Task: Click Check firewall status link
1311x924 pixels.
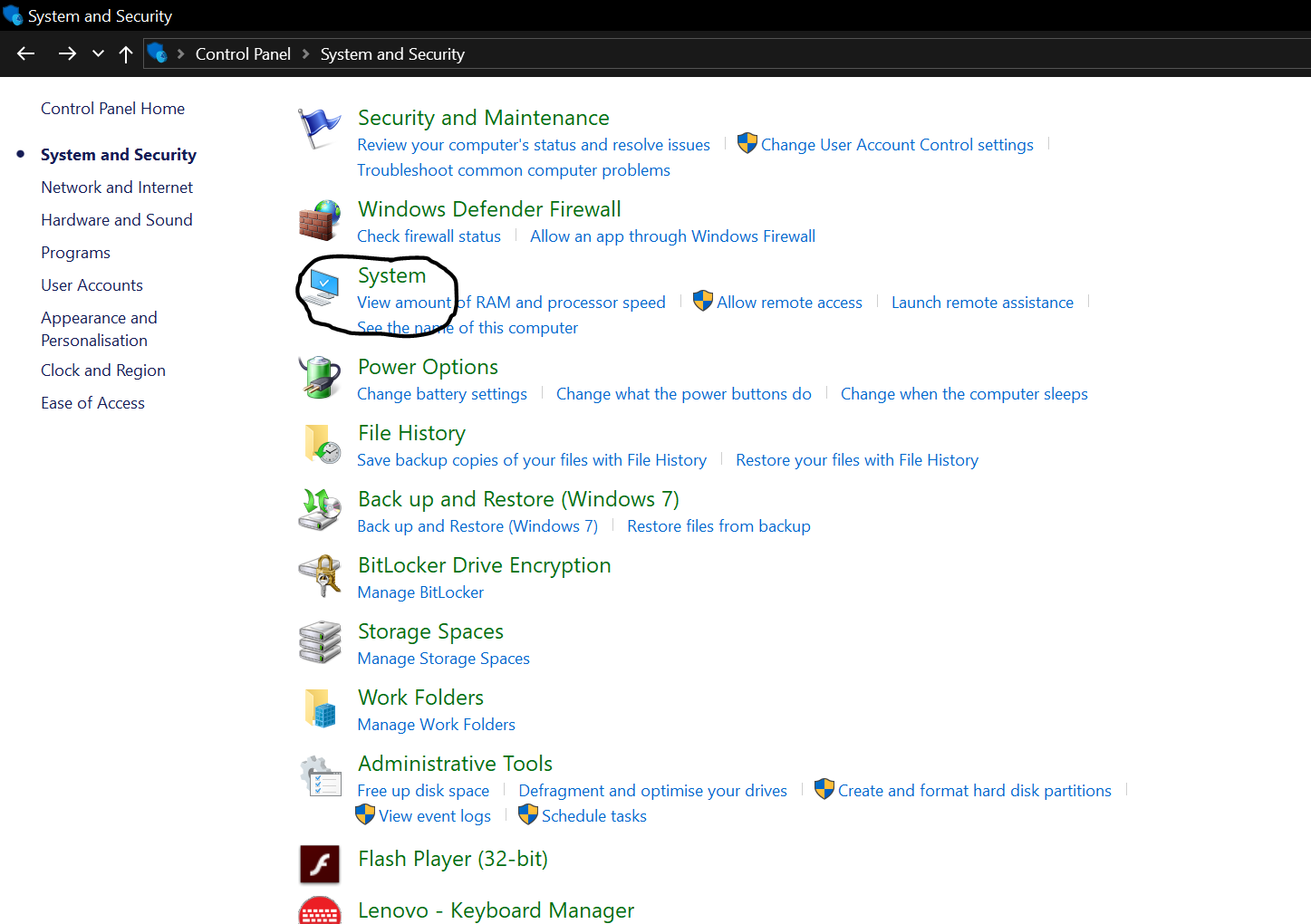Action: click(x=429, y=236)
